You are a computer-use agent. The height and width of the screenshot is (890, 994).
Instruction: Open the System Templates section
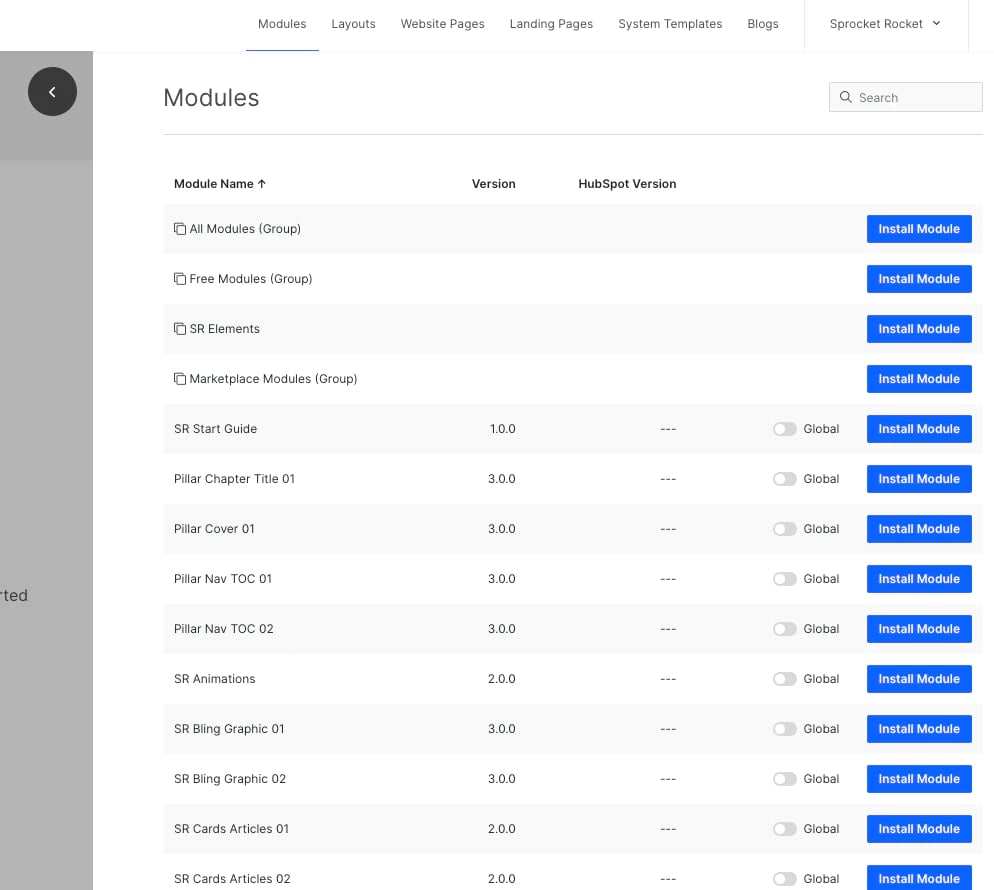pyautogui.click(x=670, y=23)
